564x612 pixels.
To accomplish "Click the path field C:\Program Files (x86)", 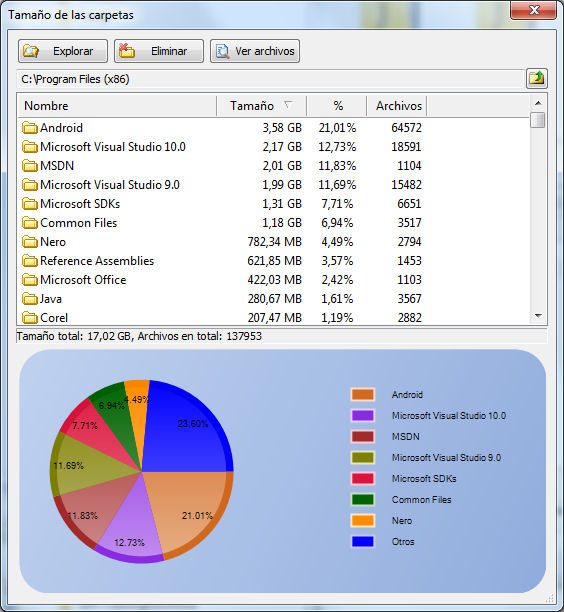I will coord(270,79).
